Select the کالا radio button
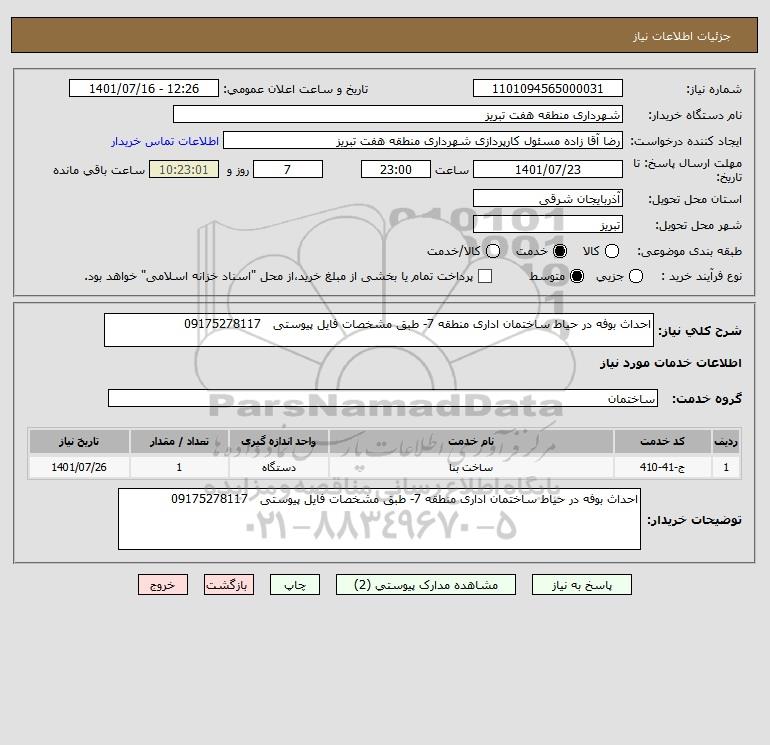This screenshot has width=770, height=745. click(x=611, y=251)
